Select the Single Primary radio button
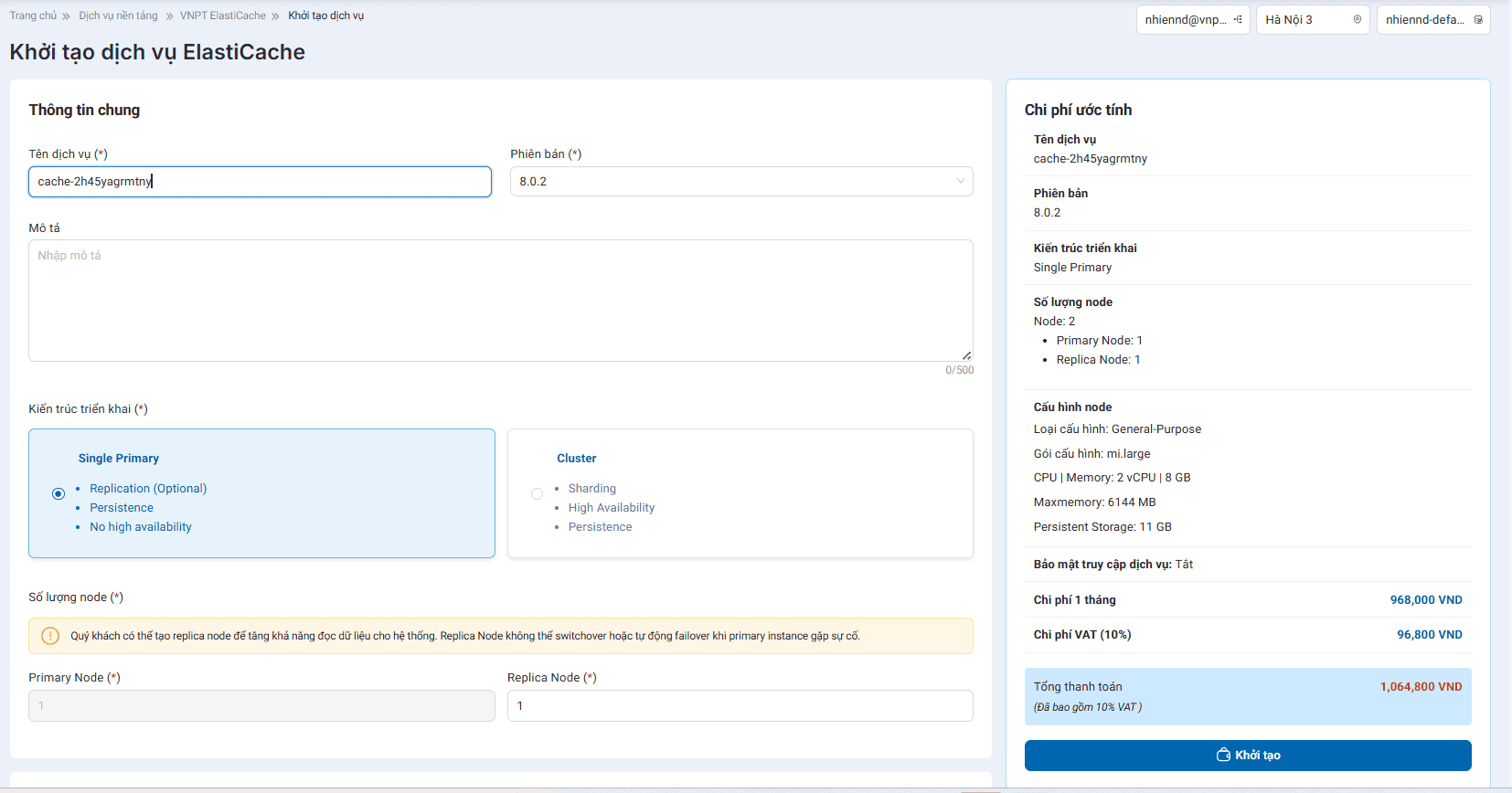The image size is (1512, 793). 59,493
